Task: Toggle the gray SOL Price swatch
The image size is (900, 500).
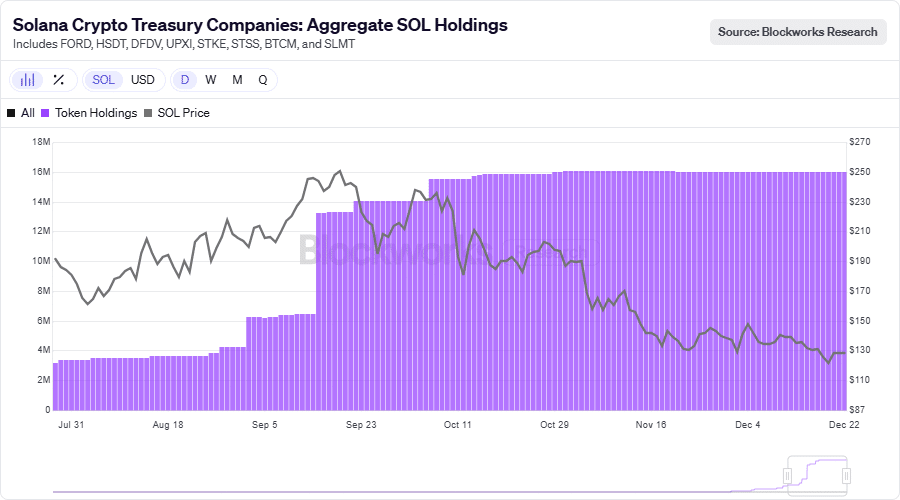Action: [x=148, y=113]
